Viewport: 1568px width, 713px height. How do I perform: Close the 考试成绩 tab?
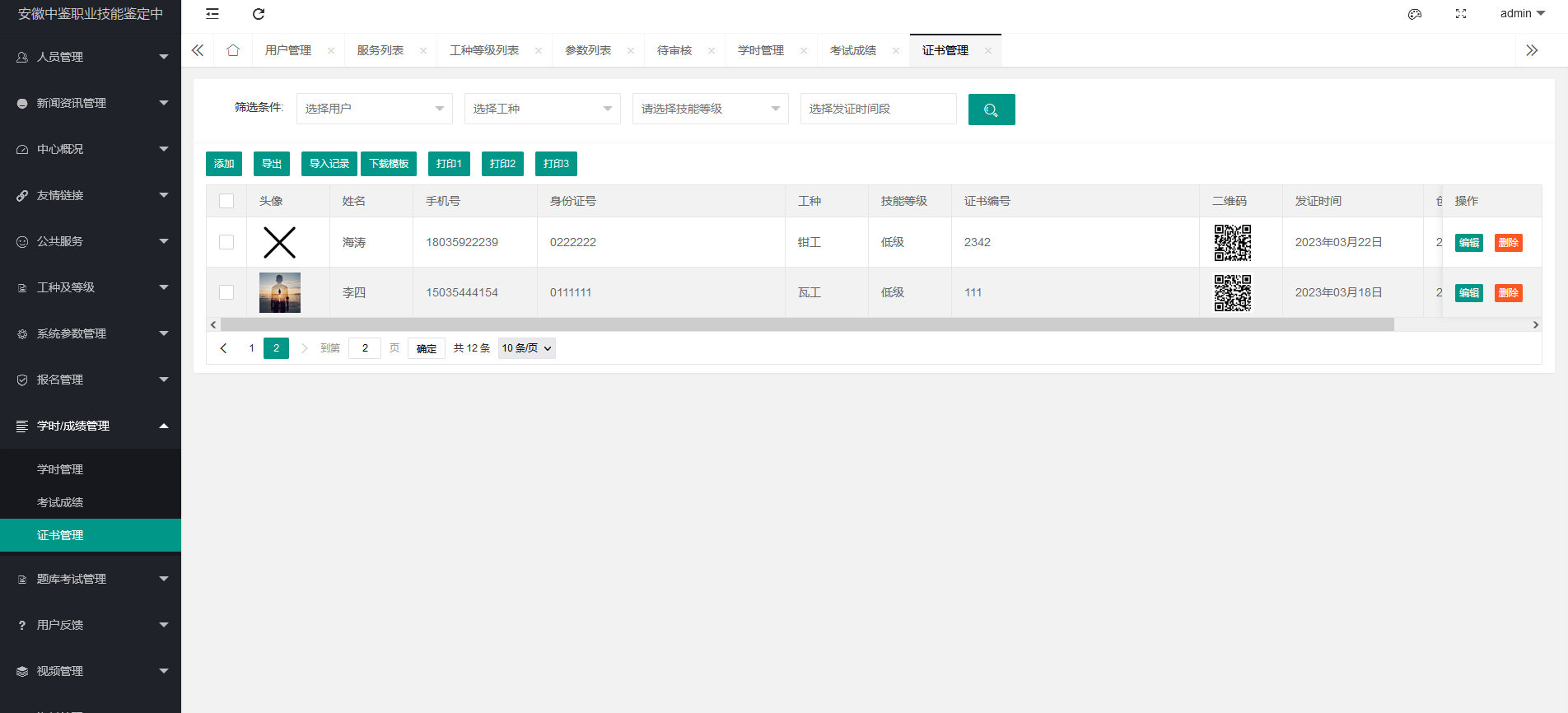point(896,51)
